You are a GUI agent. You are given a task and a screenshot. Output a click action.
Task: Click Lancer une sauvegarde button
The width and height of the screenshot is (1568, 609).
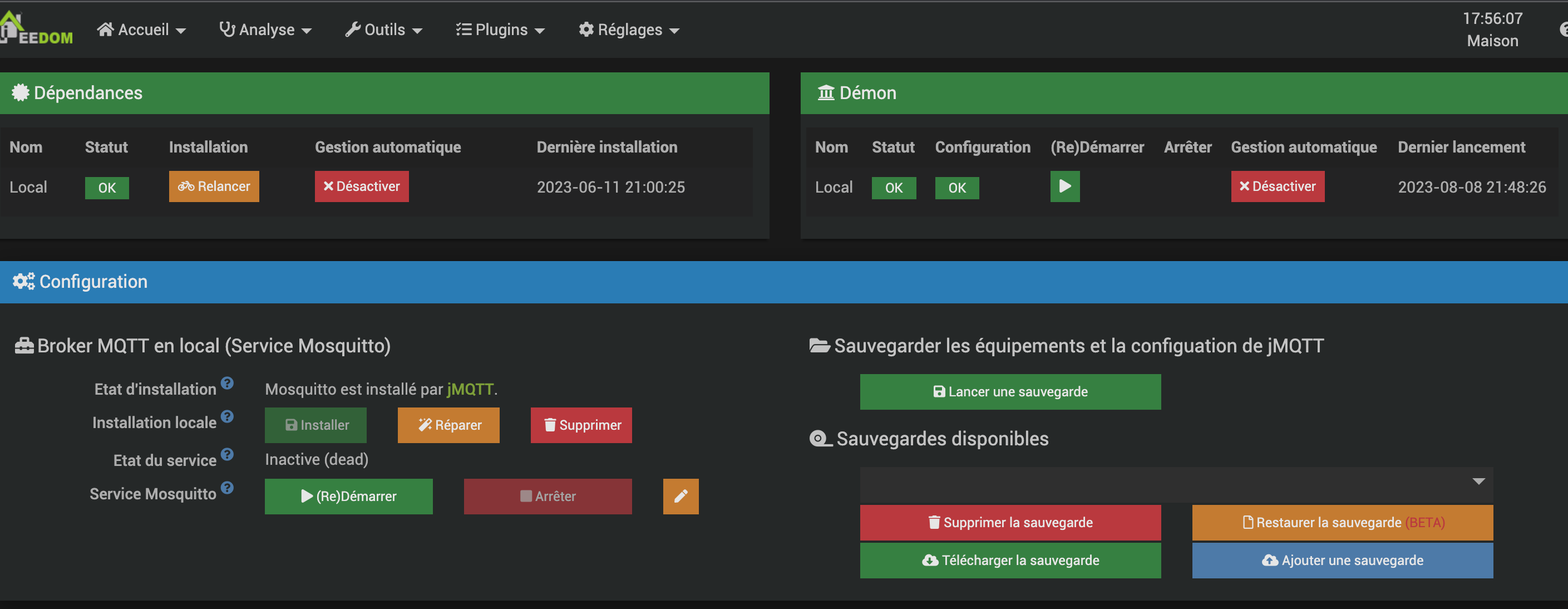(1010, 391)
